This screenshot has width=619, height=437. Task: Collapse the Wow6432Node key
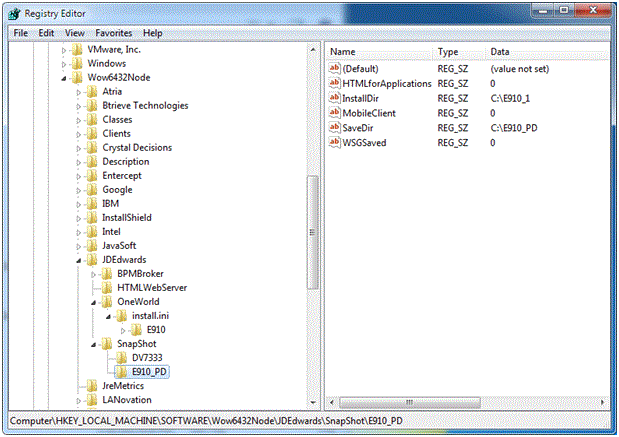64,79
